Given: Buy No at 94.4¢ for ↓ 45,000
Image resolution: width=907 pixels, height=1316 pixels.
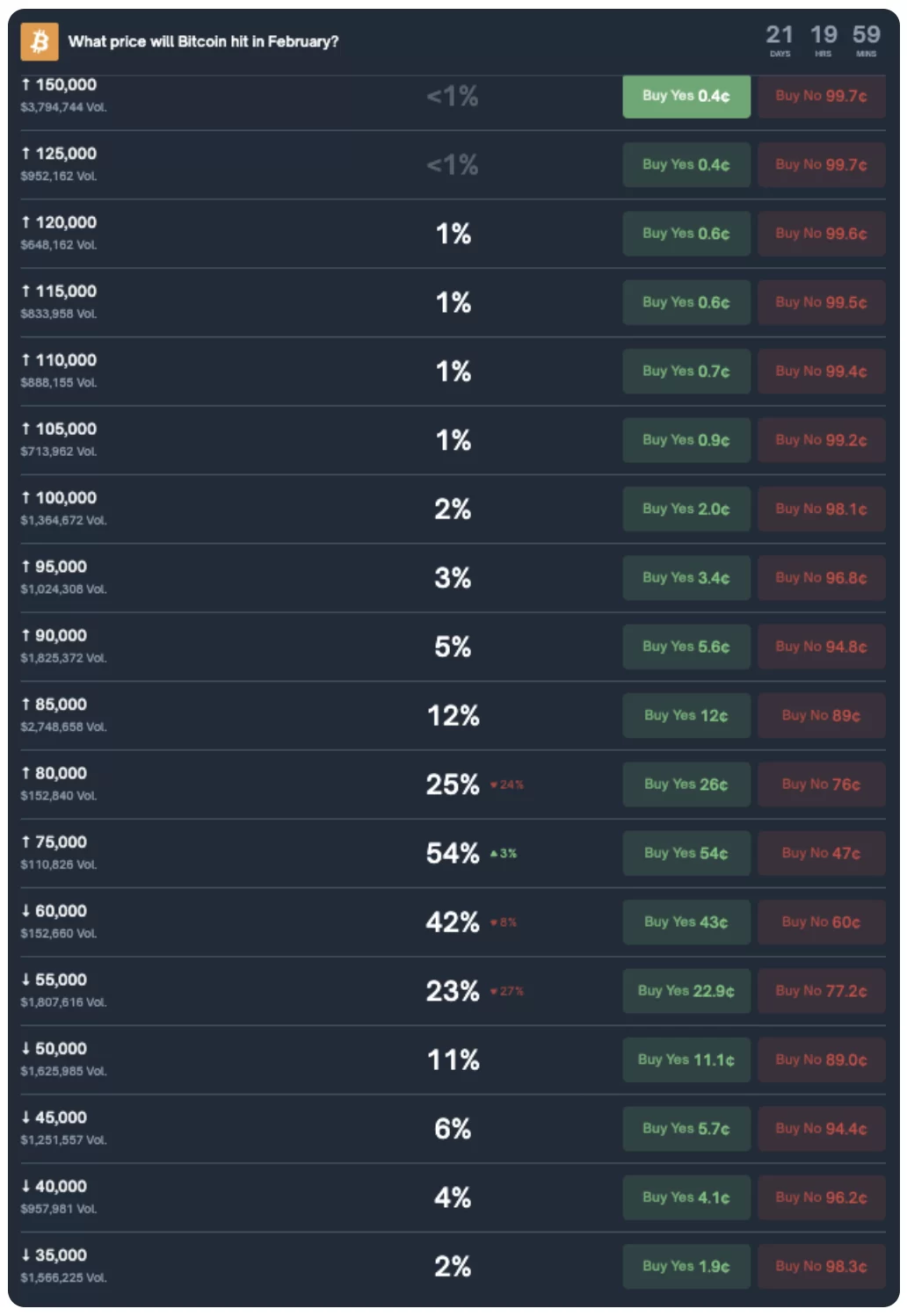Looking at the screenshot, I should pyautogui.click(x=821, y=1128).
